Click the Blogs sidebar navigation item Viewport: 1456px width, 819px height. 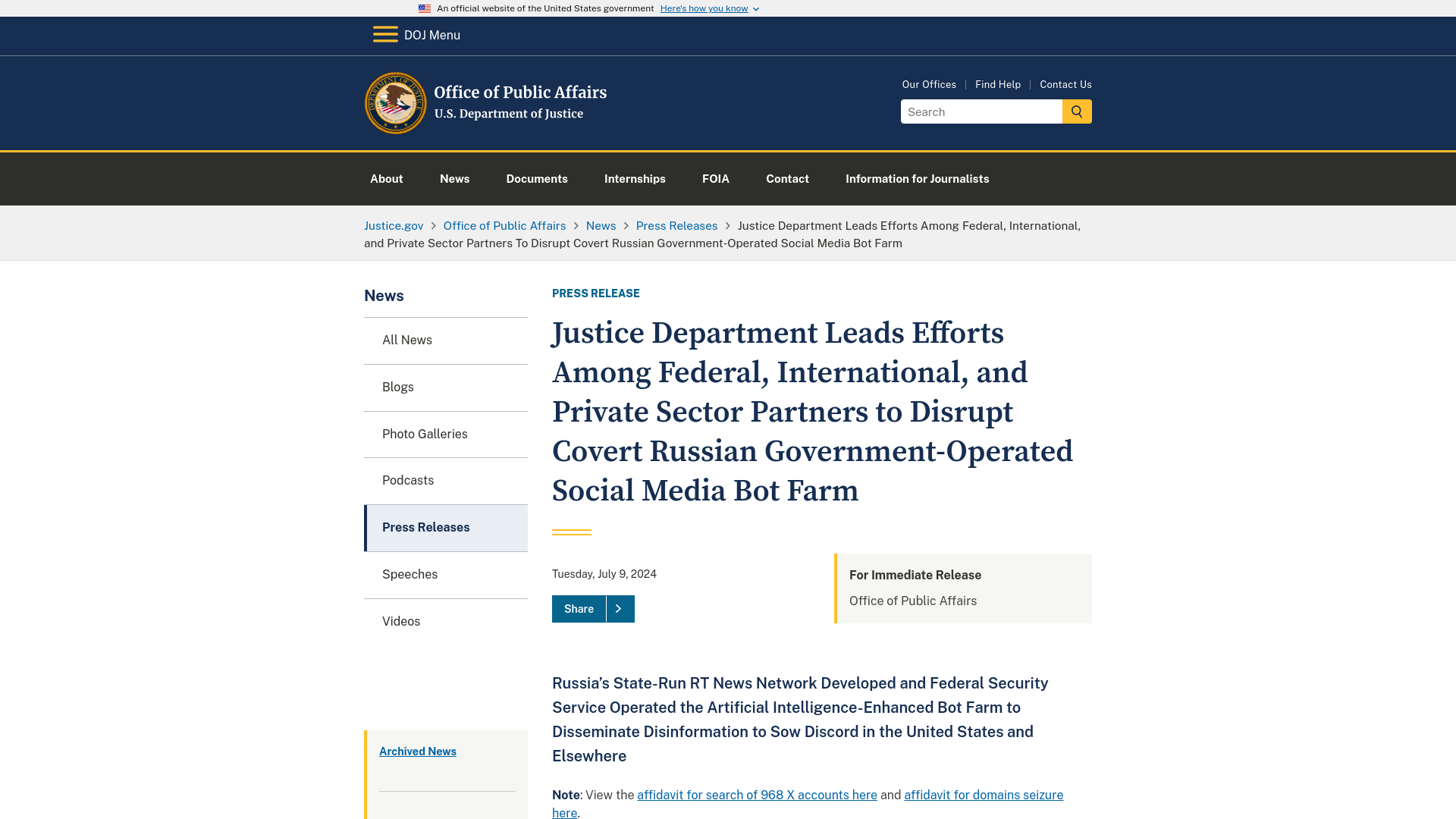coord(445,387)
